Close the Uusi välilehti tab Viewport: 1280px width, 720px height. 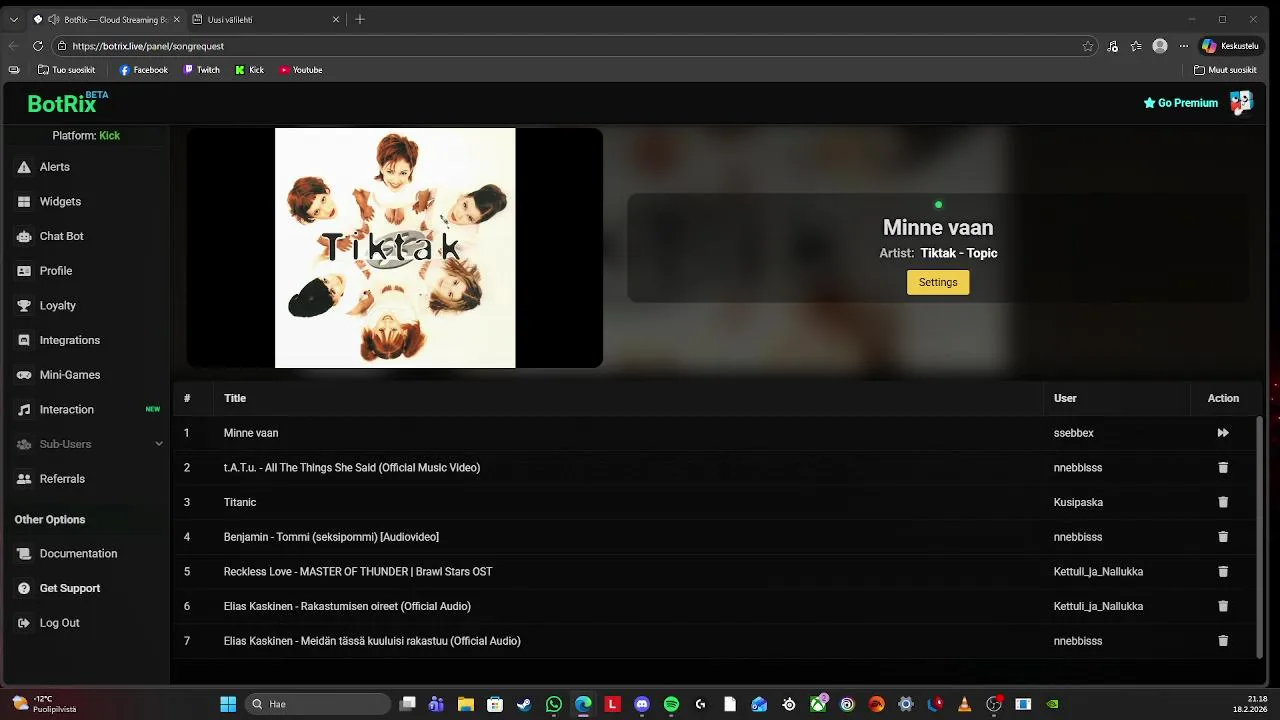coord(336,19)
